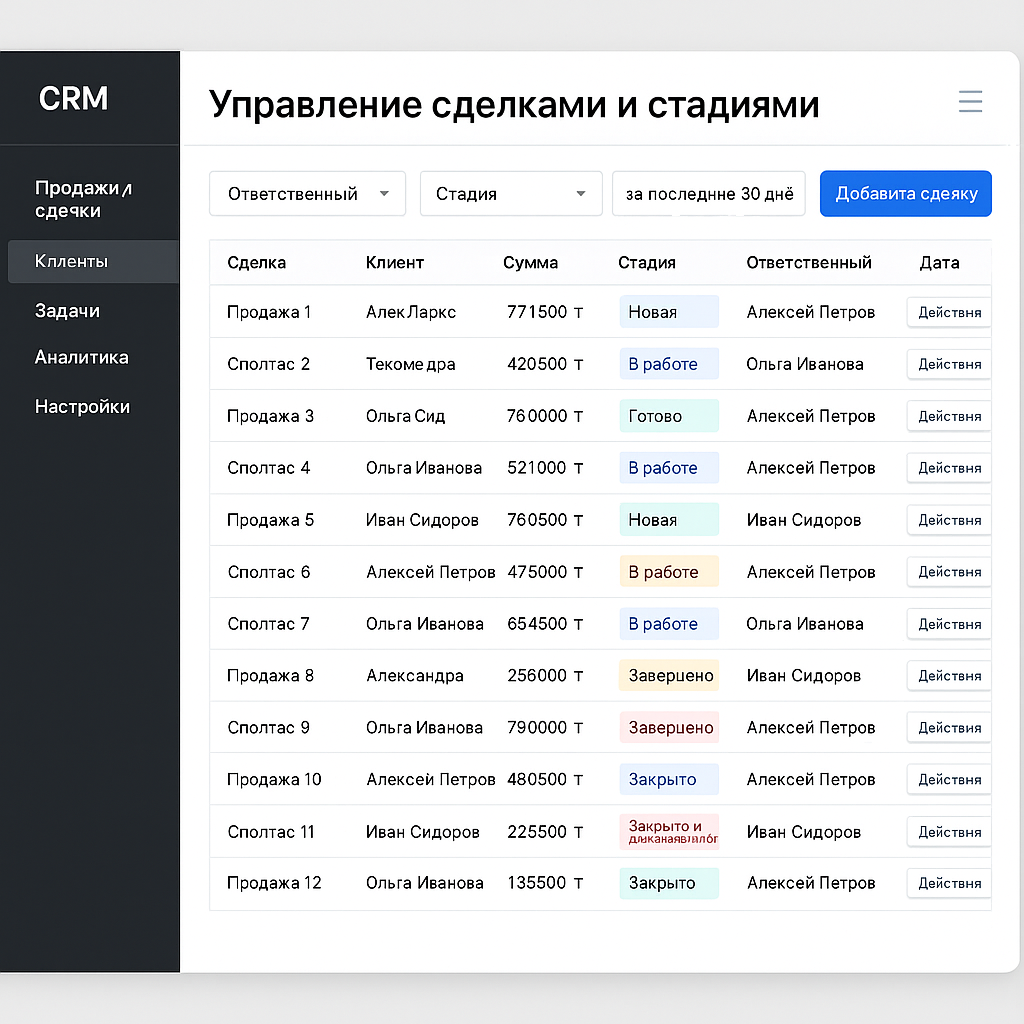Click the period filter field for last 30 days
Viewport: 1024px width, 1024px height.
tap(709, 193)
